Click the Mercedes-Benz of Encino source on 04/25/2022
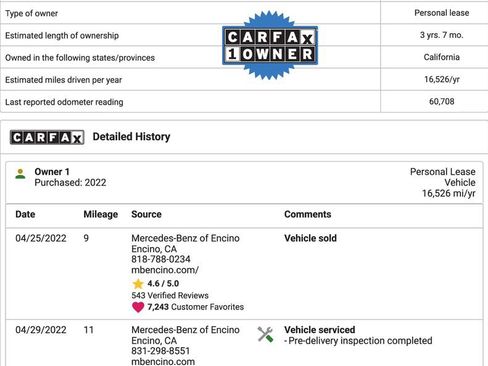488x366 pixels. click(185, 238)
